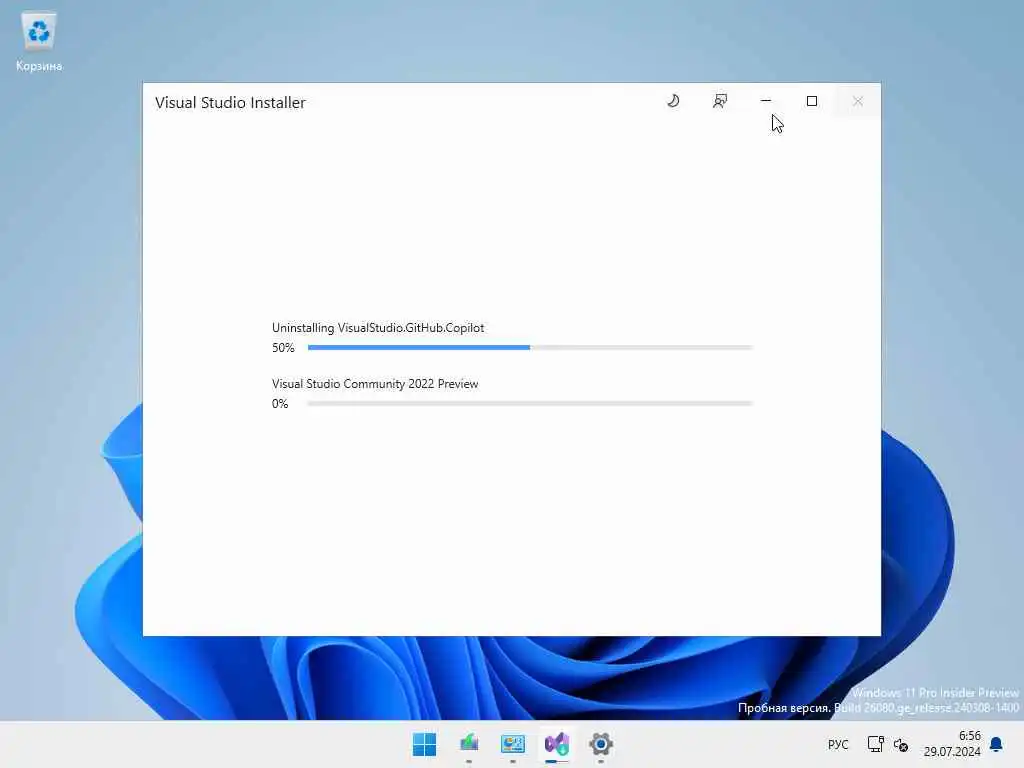Switch the РУС input language indicator

(838, 744)
